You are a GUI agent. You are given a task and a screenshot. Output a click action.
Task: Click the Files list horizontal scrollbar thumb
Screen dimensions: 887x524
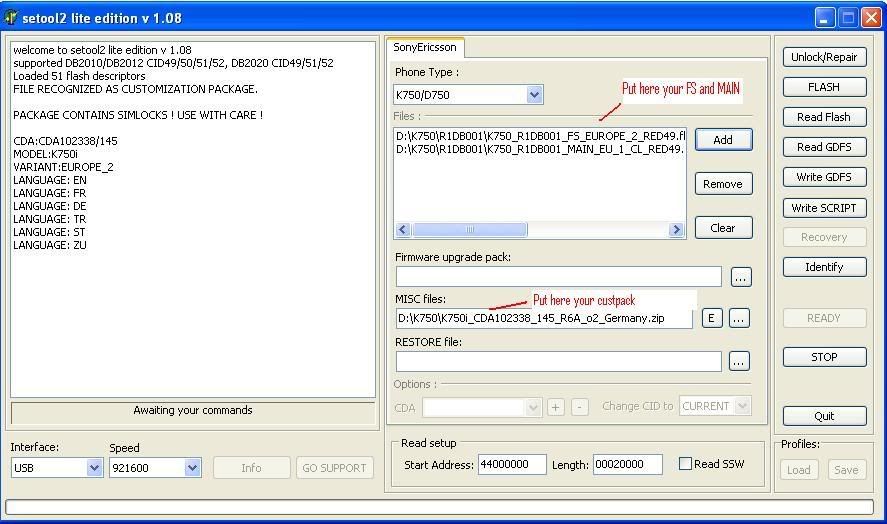(x=470, y=229)
